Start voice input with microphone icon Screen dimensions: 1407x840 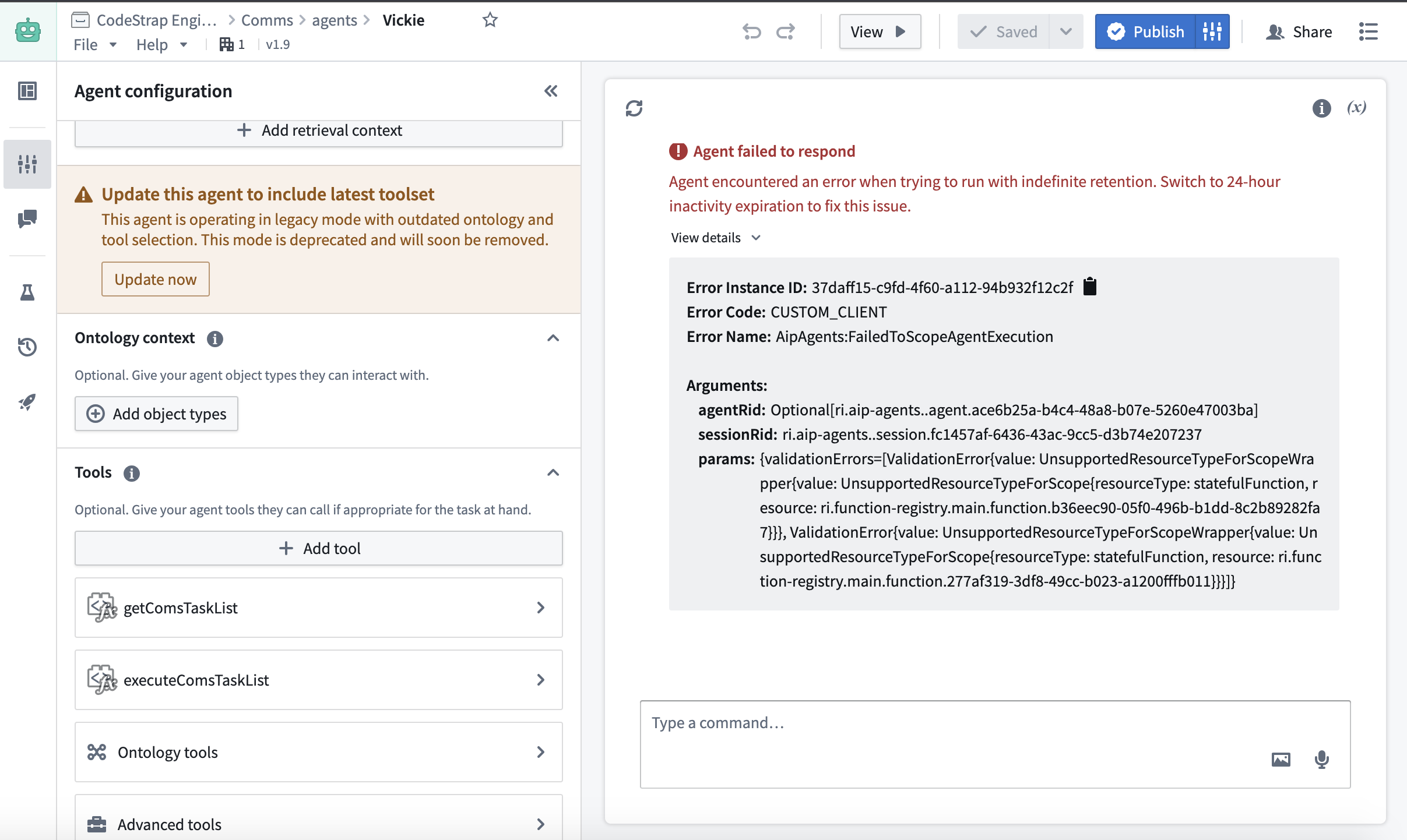[1322, 760]
